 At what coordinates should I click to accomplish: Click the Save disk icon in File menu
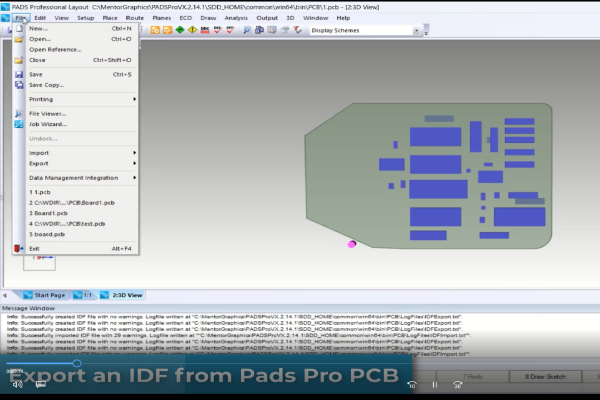coord(19,74)
